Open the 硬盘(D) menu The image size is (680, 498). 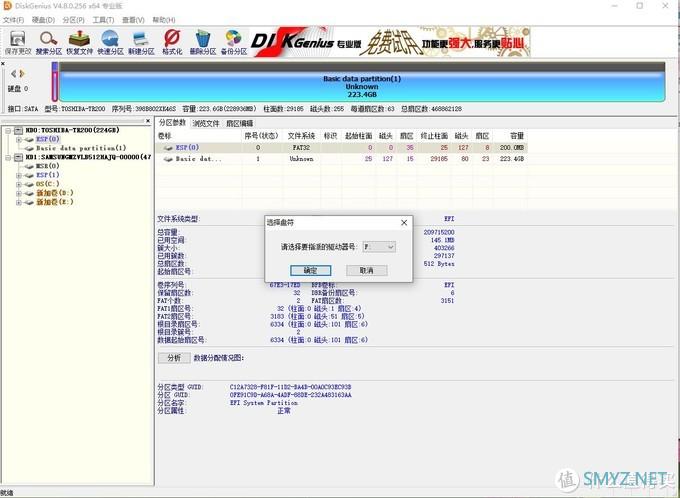[x=43, y=20]
